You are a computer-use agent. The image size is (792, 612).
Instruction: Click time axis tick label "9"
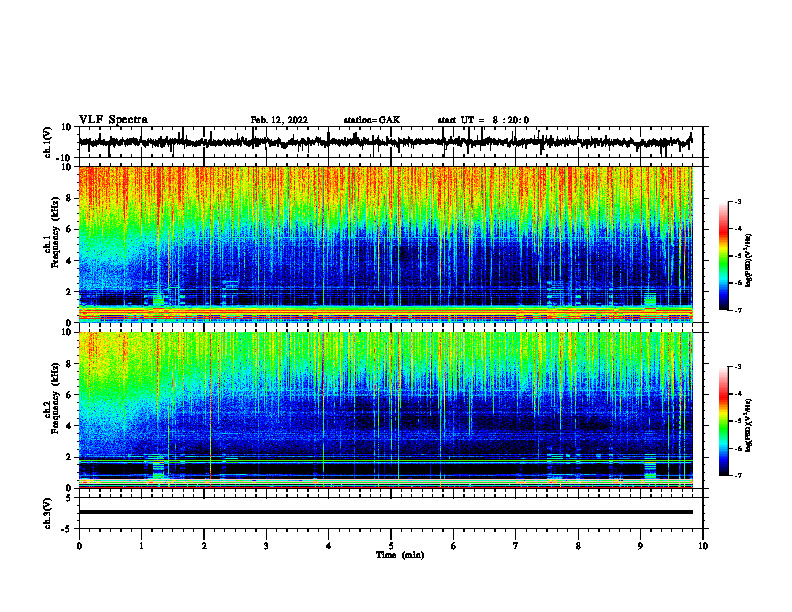[640, 546]
